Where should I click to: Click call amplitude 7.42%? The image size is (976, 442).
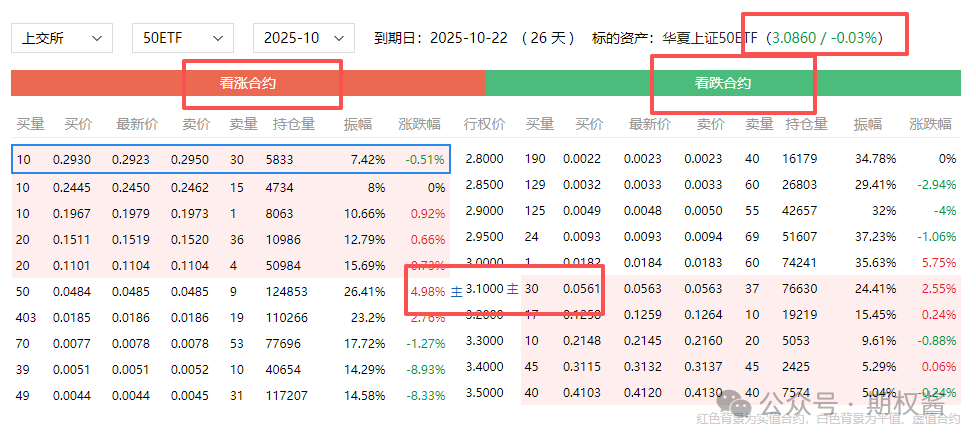click(367, 161)
